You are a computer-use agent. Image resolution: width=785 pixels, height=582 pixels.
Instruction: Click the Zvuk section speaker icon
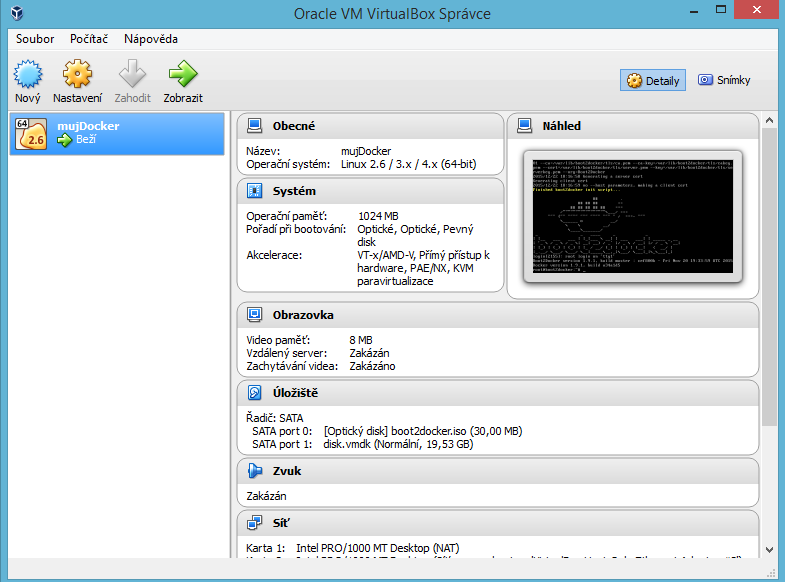254,471
